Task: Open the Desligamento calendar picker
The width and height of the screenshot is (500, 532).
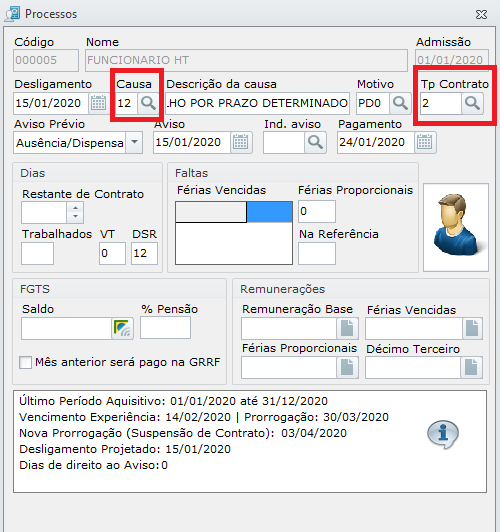Action: tap(98, 103)
